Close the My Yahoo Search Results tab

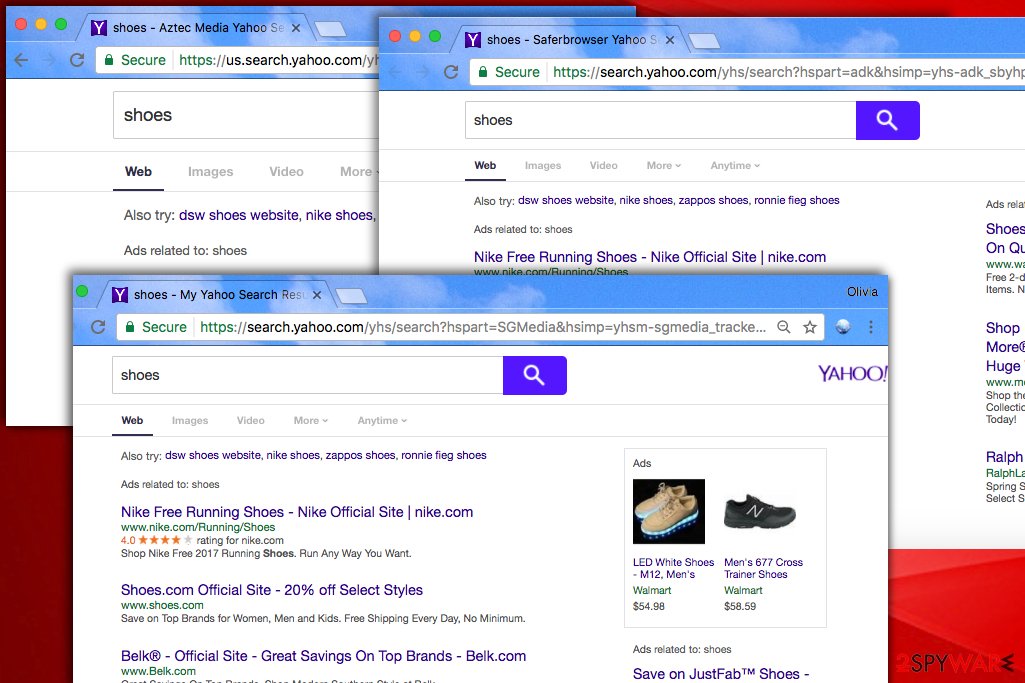tap(317, 295)
